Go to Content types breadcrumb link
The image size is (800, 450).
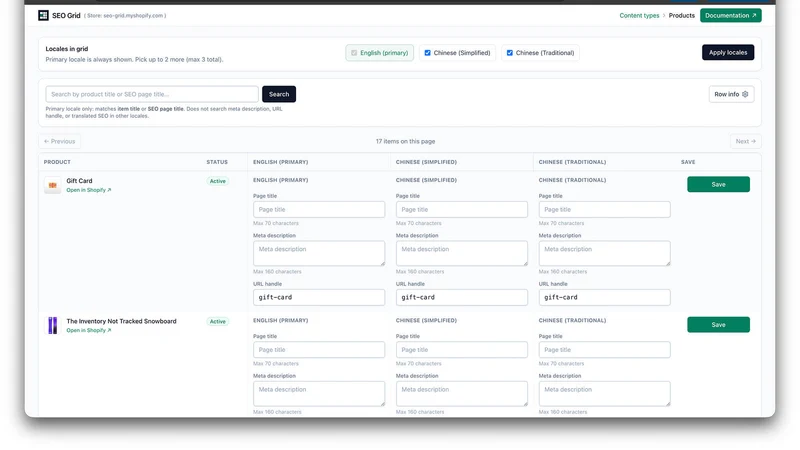639,15
